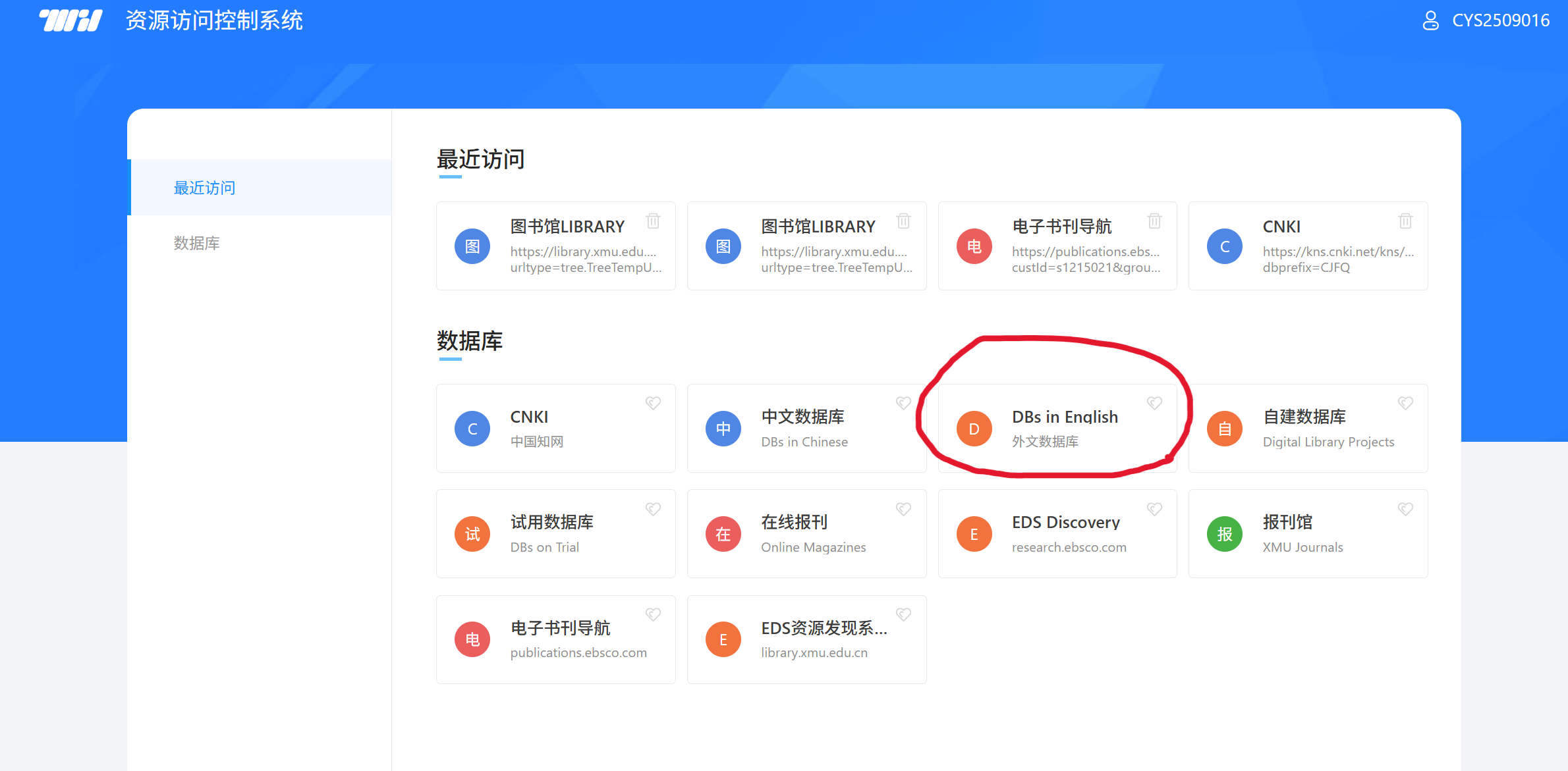Favorite CNKI with its heart icon

tap(653, 403)
